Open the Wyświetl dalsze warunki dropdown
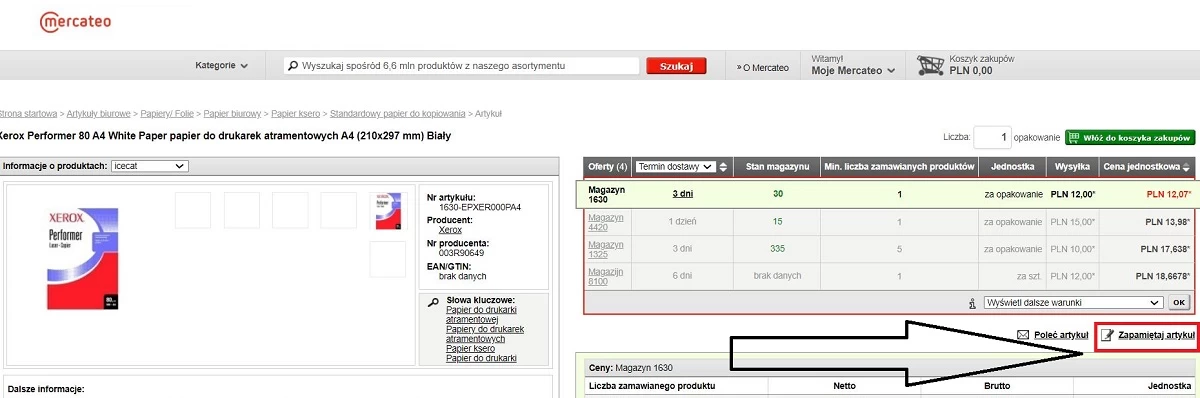The width and height of the screenshot is (1200, 398). 1072,302
